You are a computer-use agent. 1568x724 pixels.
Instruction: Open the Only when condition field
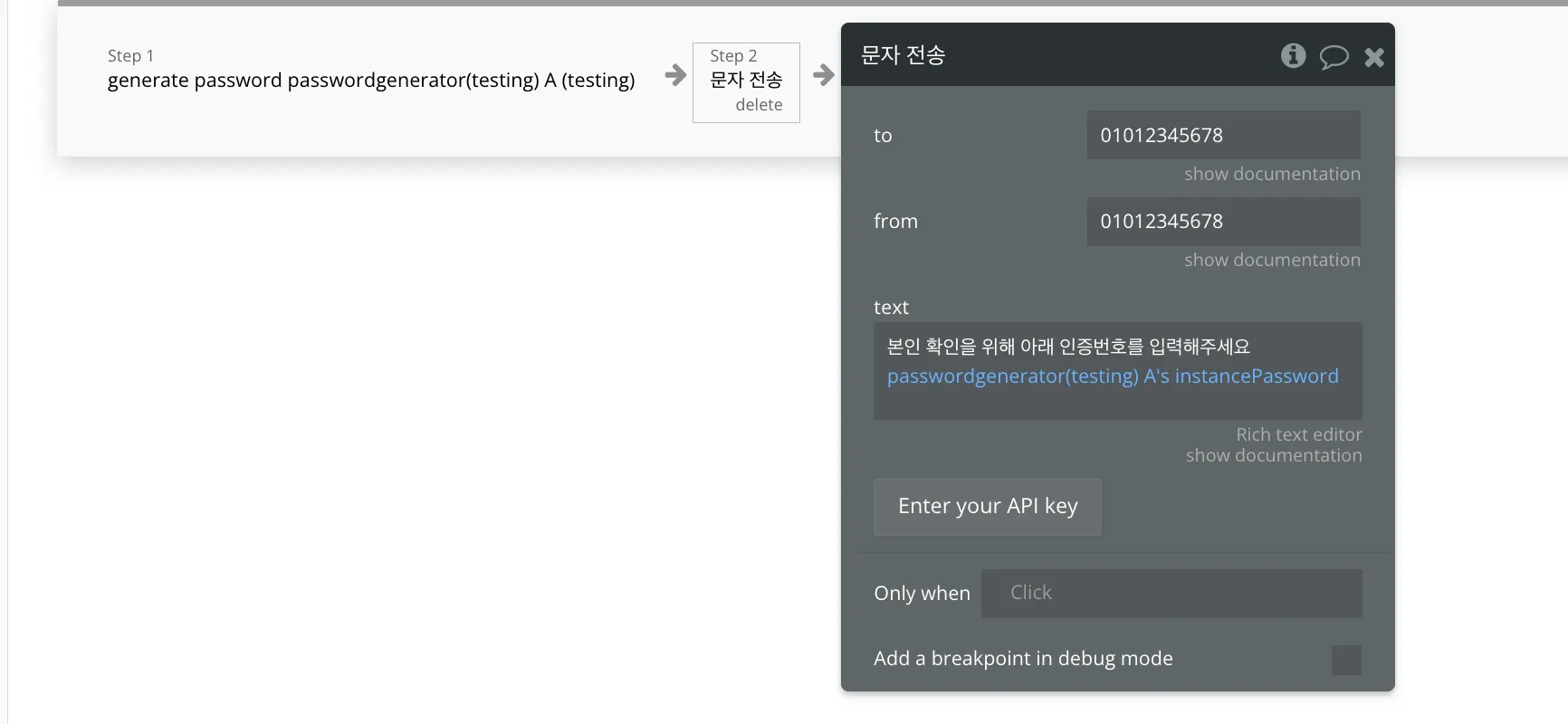(x=1171, y=593)
